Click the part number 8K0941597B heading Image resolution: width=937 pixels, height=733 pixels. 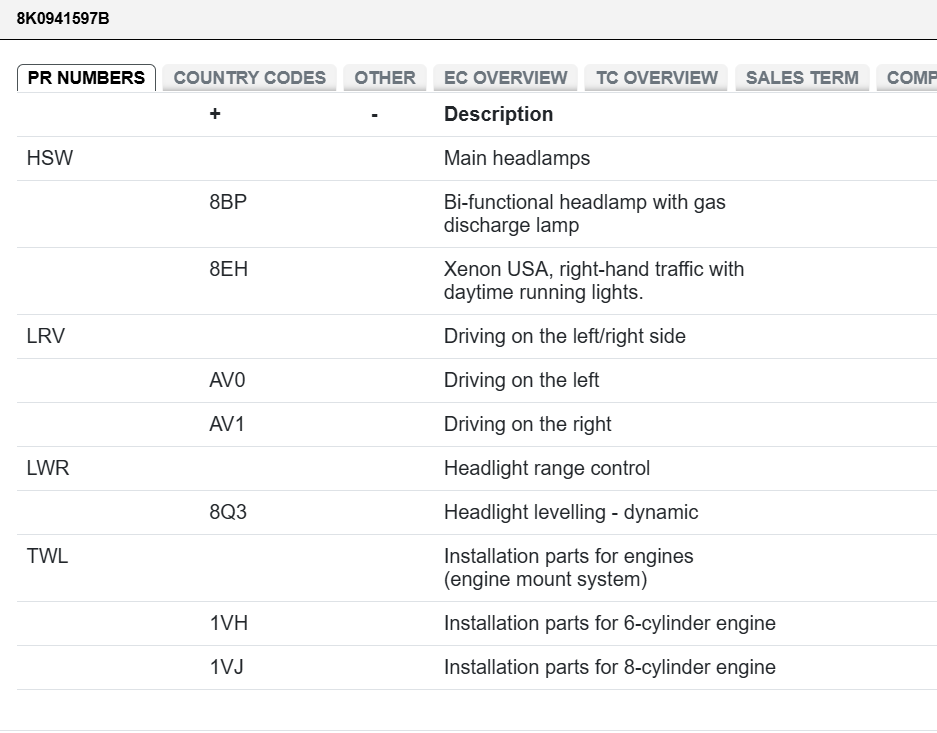point(63,17)
